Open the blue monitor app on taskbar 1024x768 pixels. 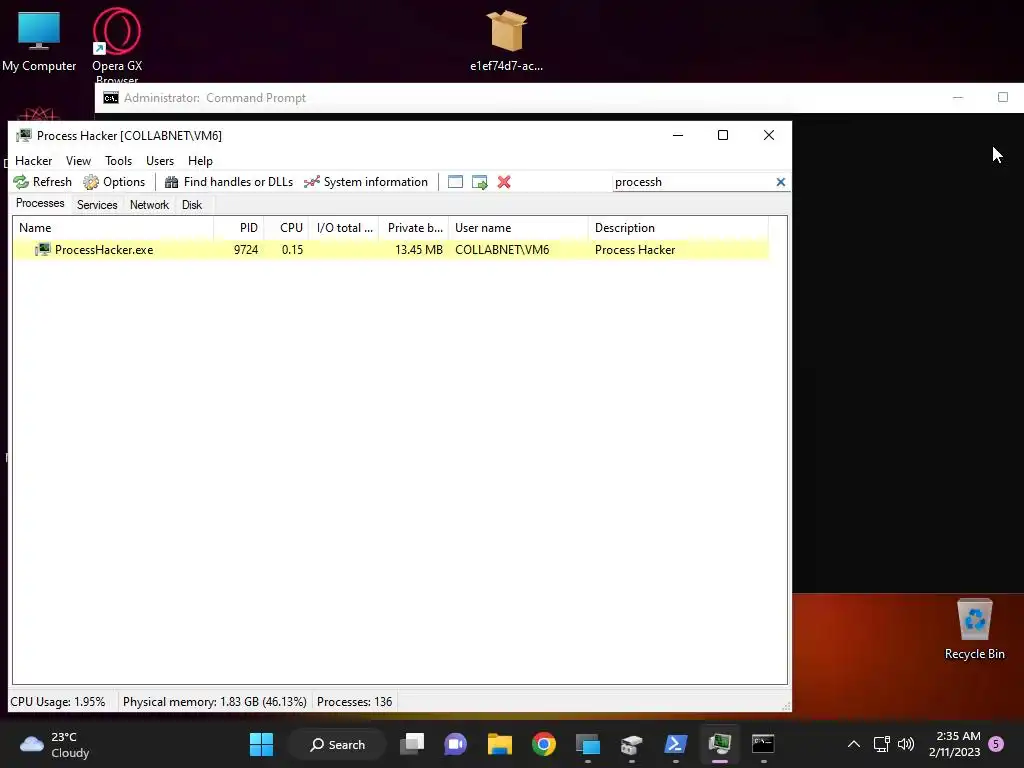pyautogui.click(x=588, y=744)
